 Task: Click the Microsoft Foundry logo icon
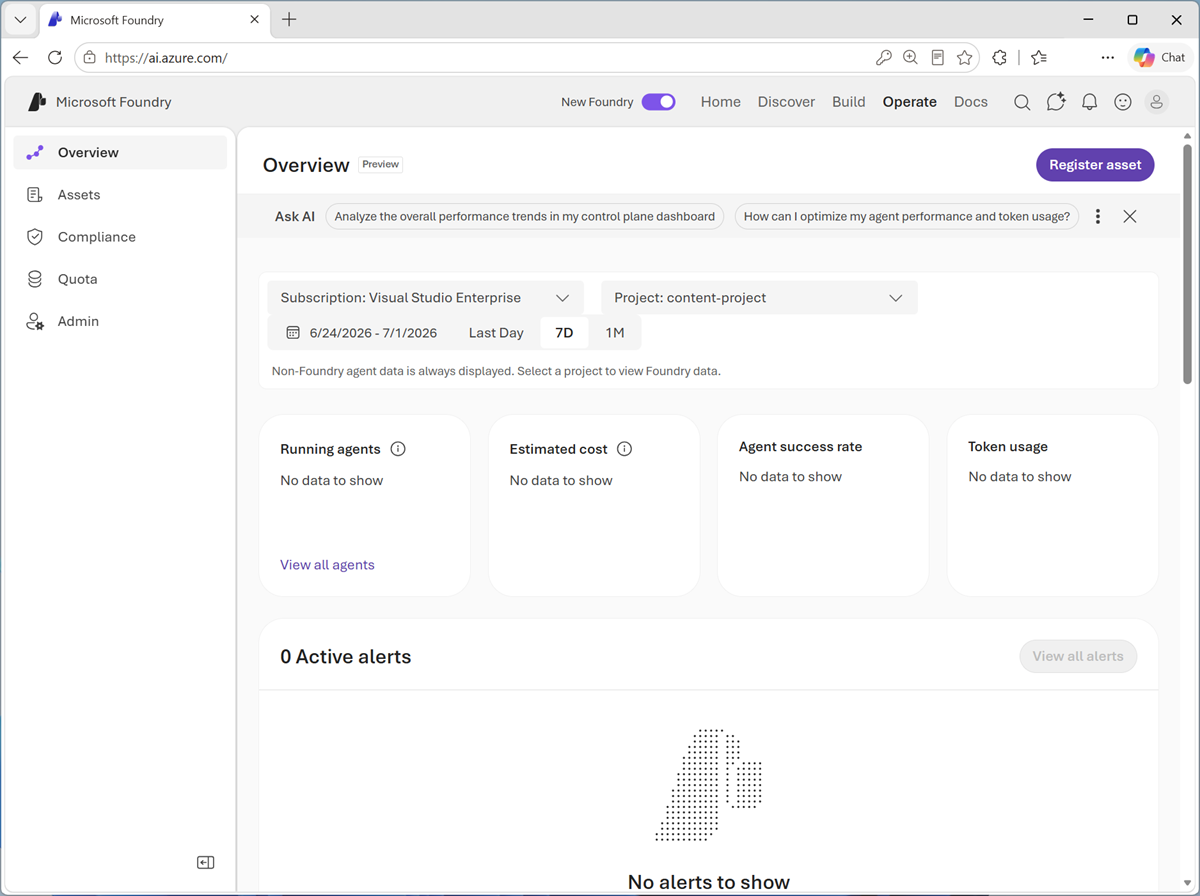pos(38,102)
